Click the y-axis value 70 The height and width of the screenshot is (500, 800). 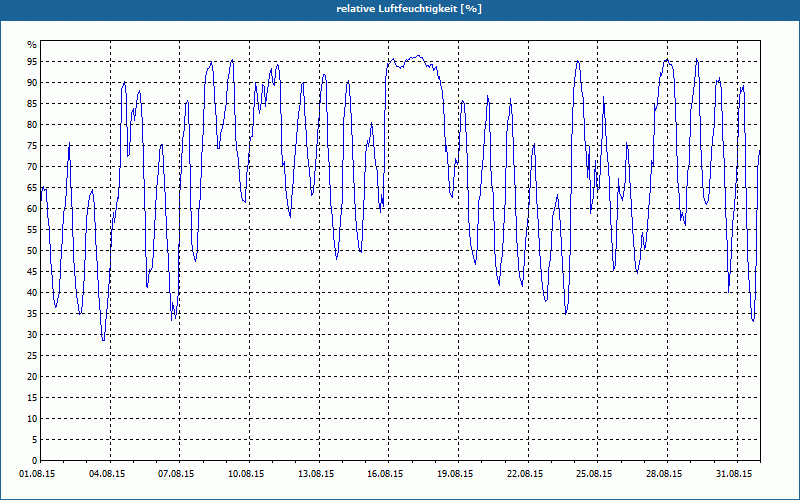[32, 167]
